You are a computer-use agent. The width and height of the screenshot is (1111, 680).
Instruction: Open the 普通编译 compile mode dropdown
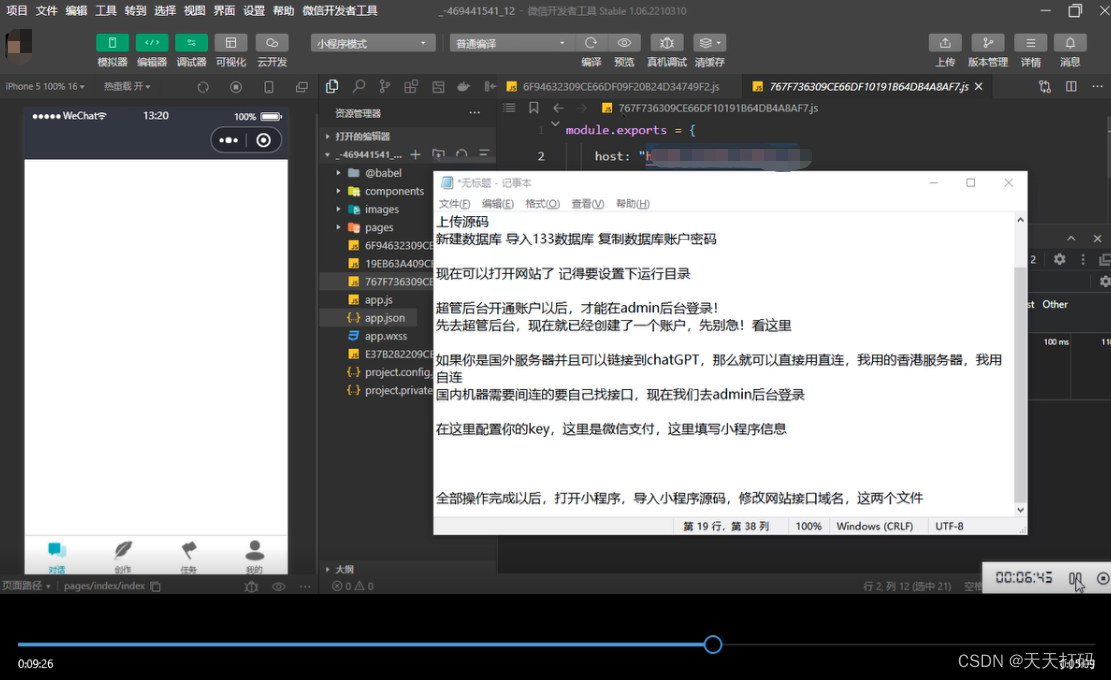[x=511, y=43]
